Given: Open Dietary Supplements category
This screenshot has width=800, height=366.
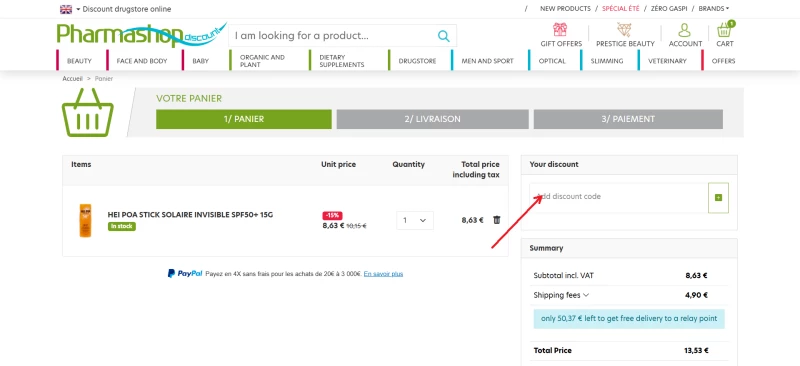Looking at the screenshot, I should (x=342, y=61).
